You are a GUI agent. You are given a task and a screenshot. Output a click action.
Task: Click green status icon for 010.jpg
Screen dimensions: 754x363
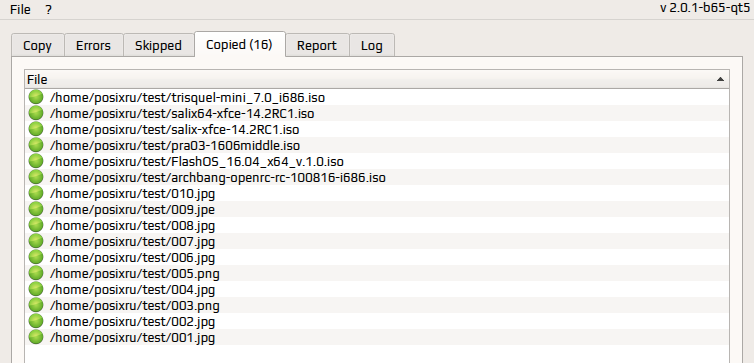coord(36,193)
